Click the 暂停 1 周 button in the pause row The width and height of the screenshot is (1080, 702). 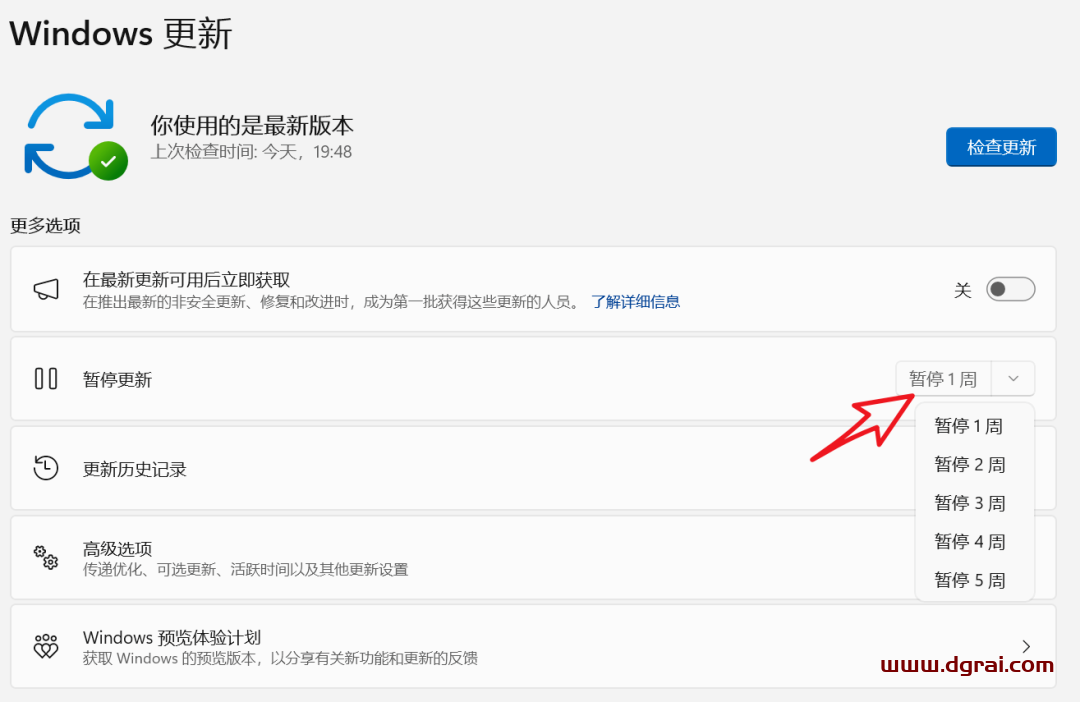tap(943, 379)
